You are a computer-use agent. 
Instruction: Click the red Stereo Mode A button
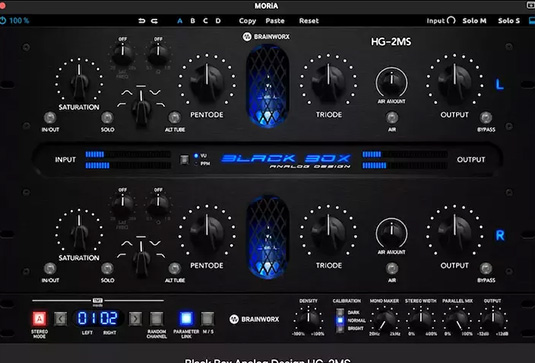coord(40,319)
